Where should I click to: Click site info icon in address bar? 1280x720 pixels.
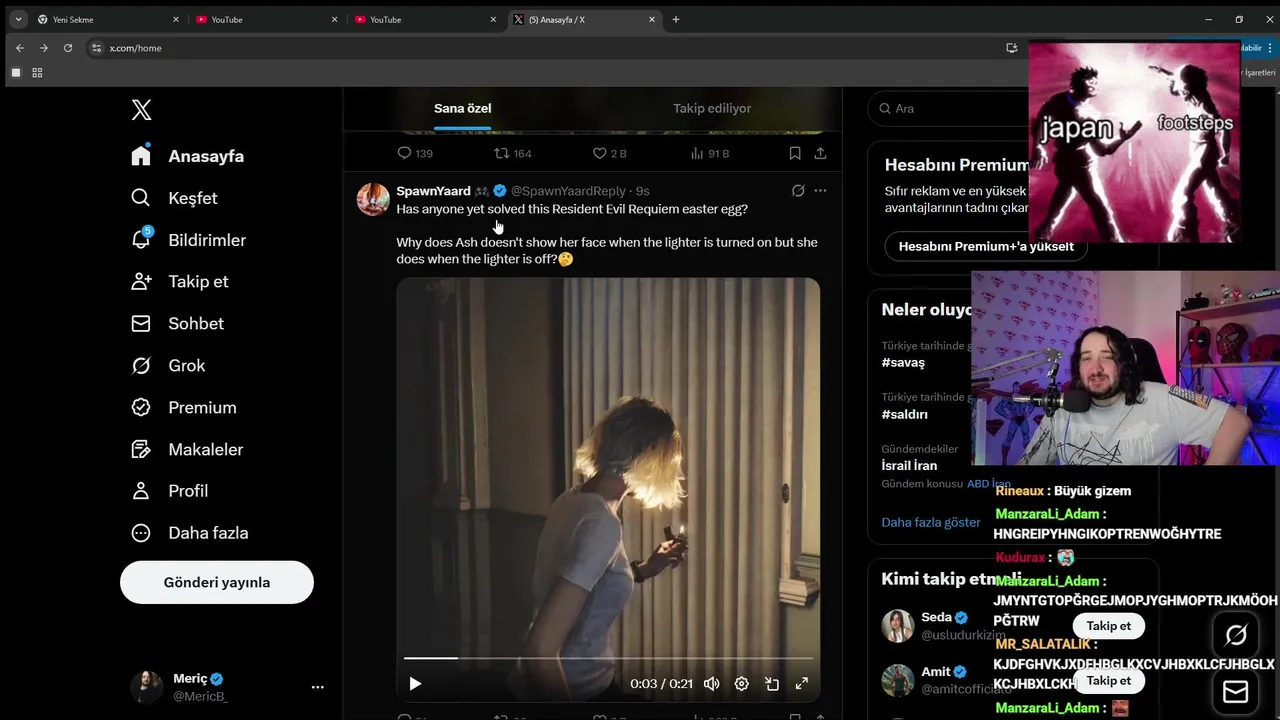[96, 48]
